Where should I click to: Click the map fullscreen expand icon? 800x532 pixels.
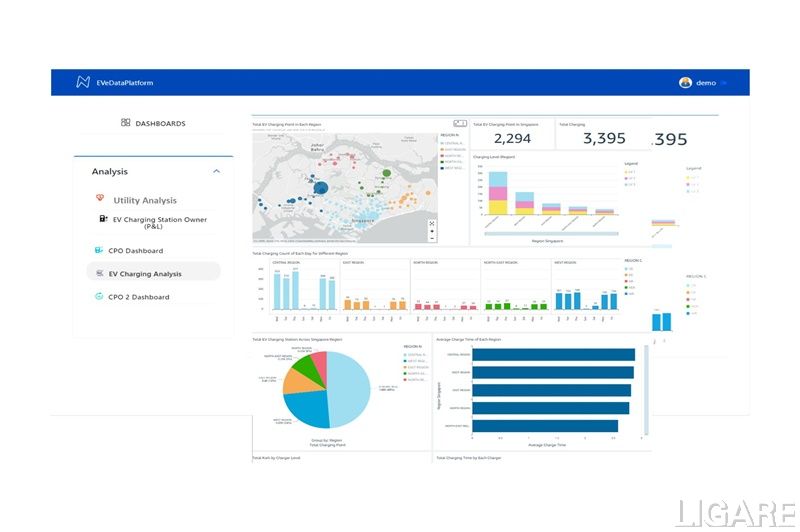432,224
